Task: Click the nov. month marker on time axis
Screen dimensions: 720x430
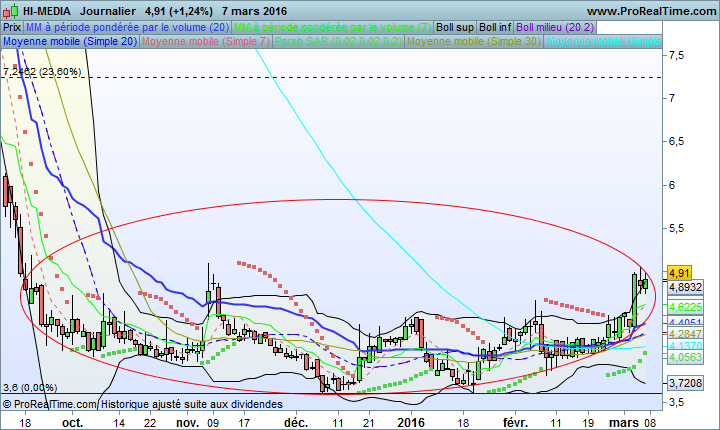Action: pos(188,422)
